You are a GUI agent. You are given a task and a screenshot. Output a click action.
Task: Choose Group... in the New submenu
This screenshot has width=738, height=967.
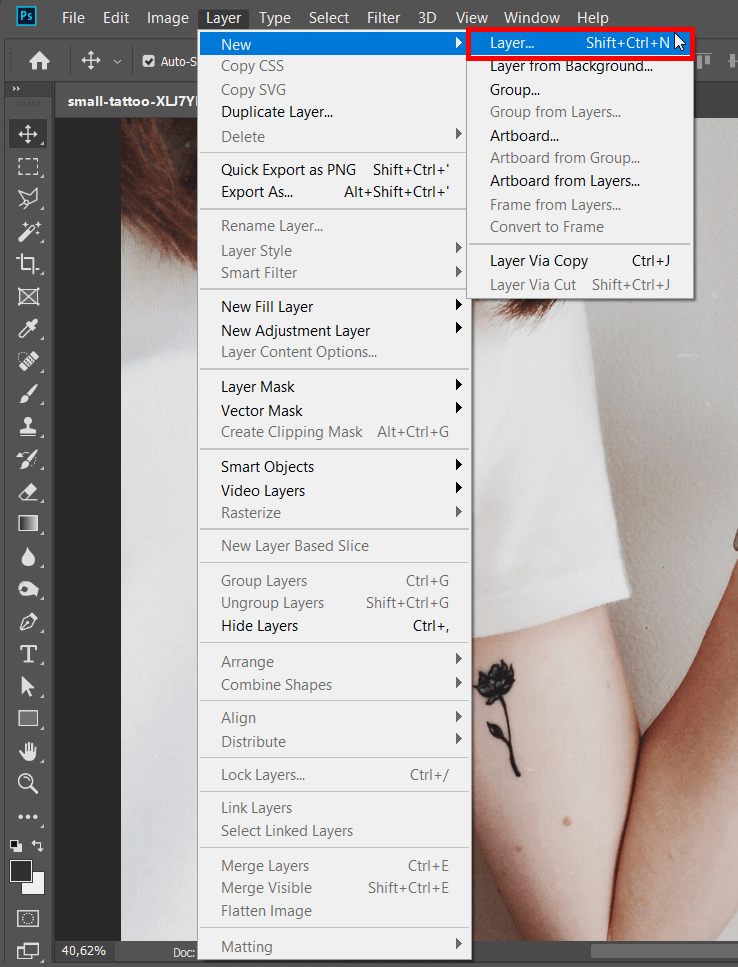pos(580,90)
